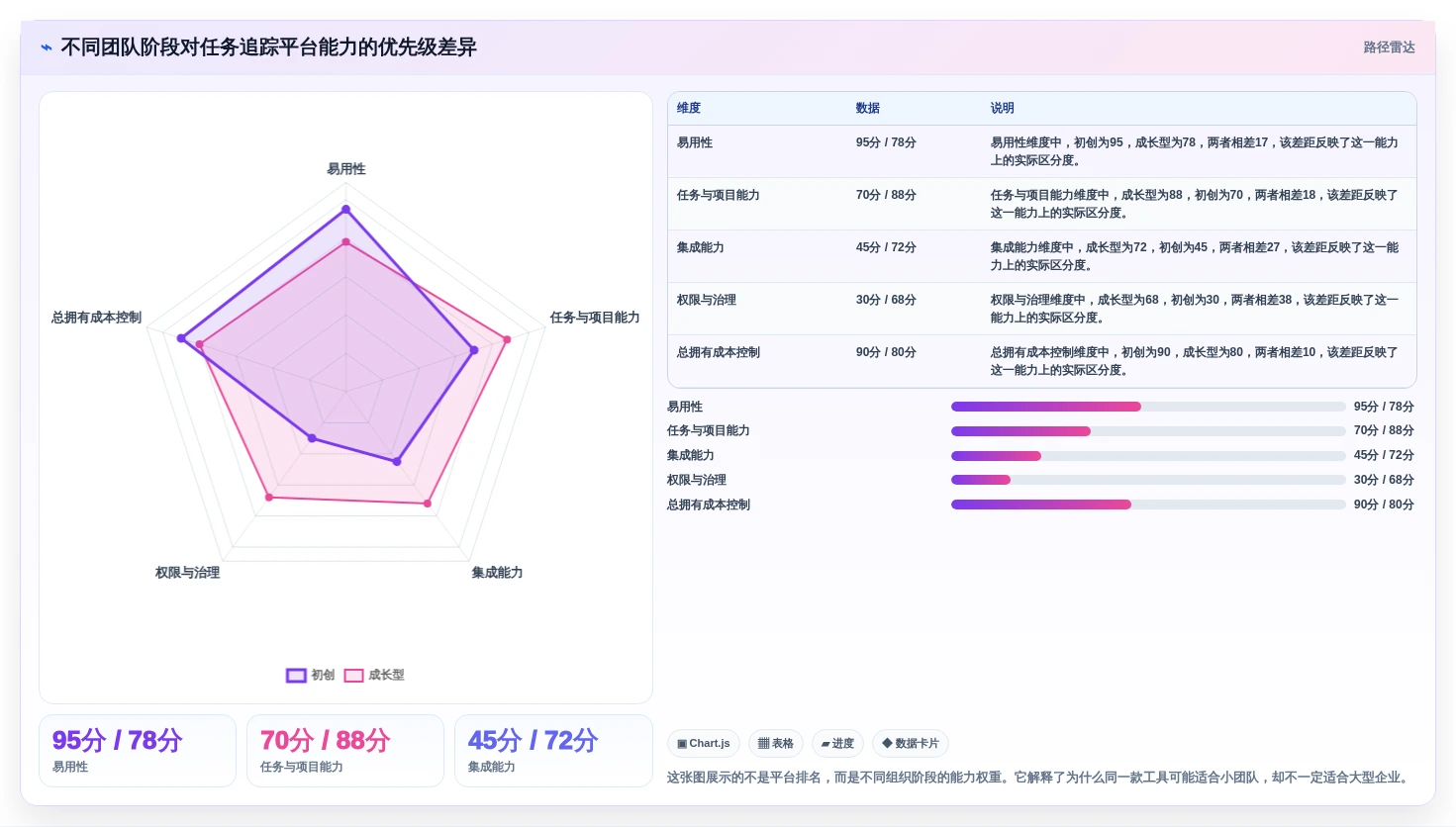The image size is (1456, 827).
Task: Click the 总拥有成本控制 progress bar
Action: point(1148,505)
